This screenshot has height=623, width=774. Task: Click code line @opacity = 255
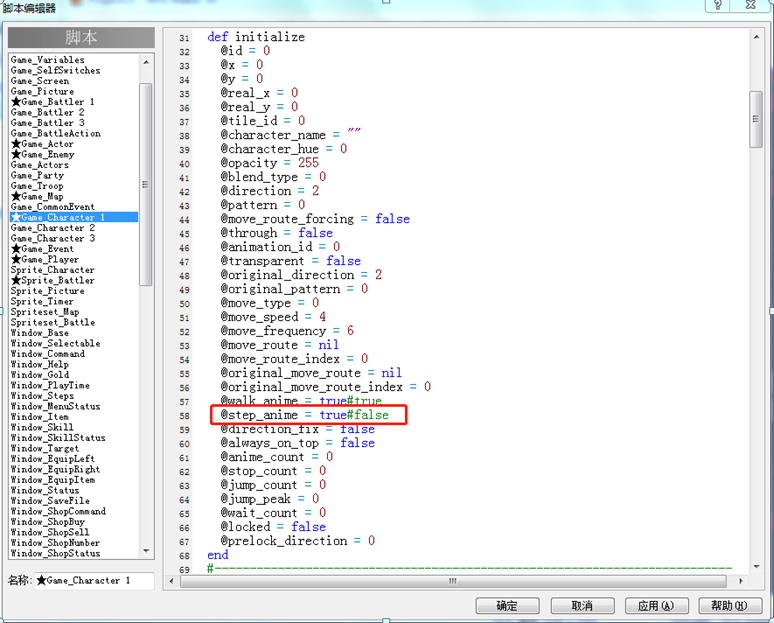pyautogui.click(x=270, y=163)
